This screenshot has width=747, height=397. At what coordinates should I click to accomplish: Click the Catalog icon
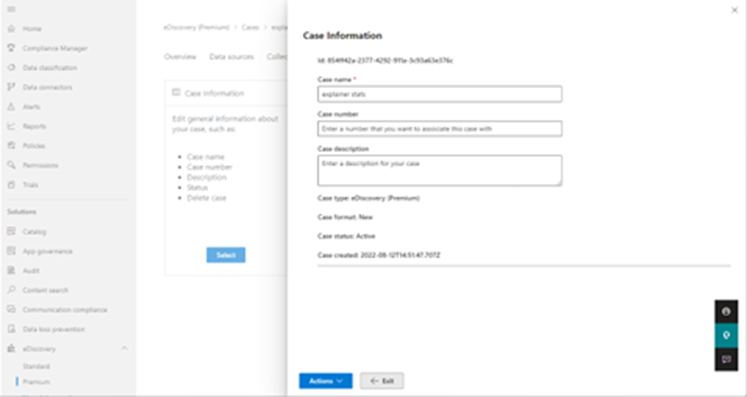click(11, 232)
